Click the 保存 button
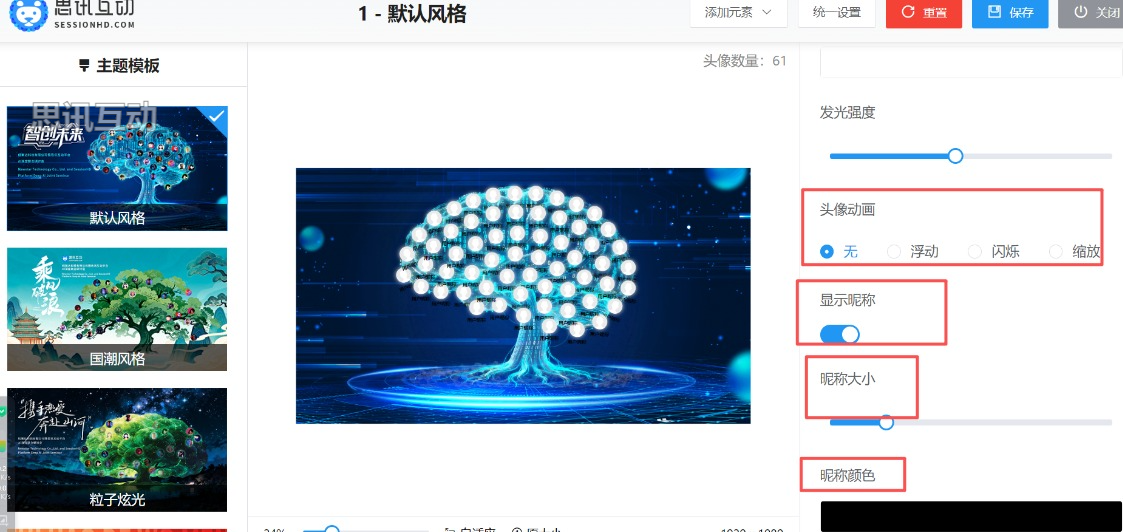 [x=1010, y=13]
